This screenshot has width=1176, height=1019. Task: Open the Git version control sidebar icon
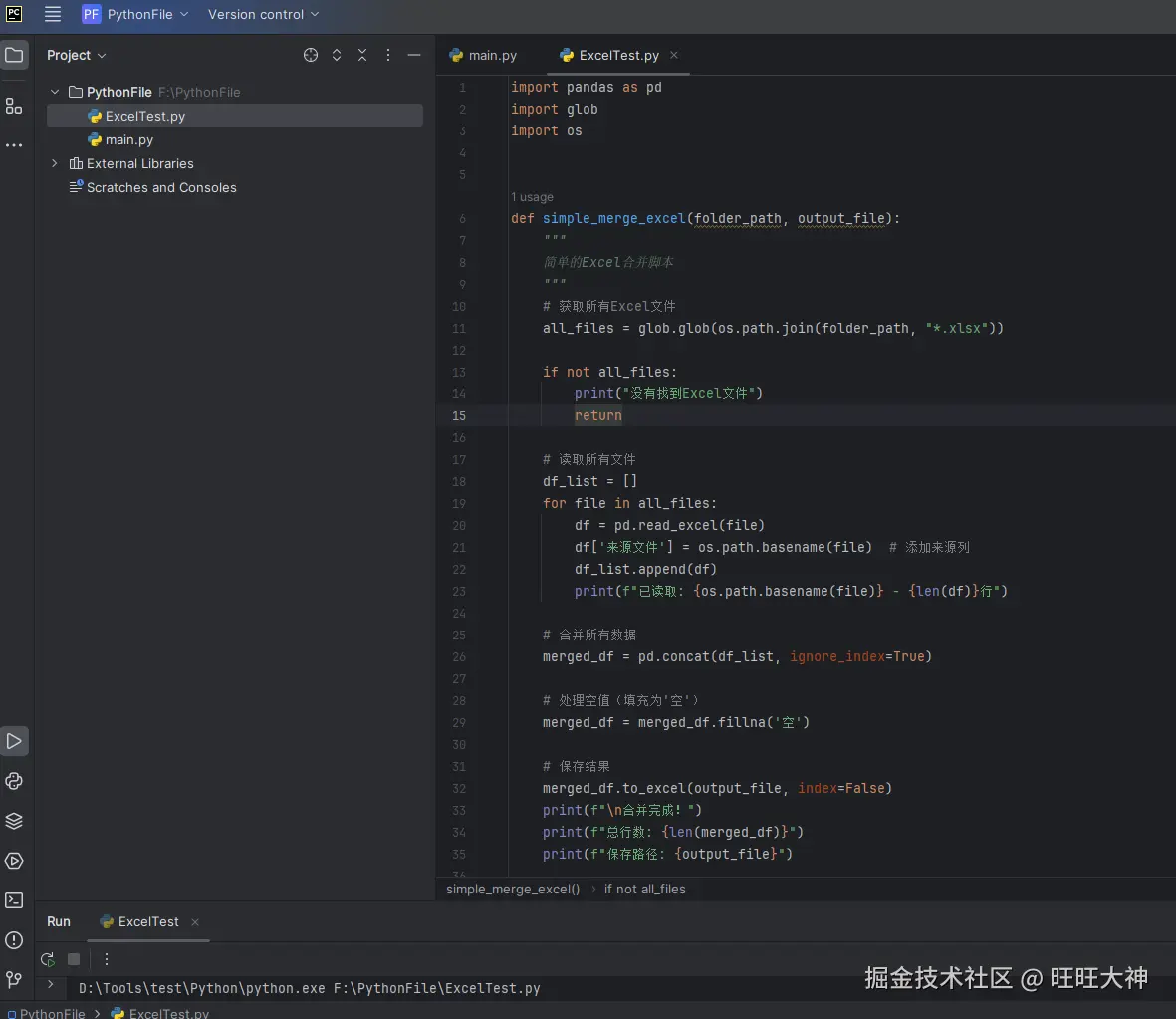14,980
